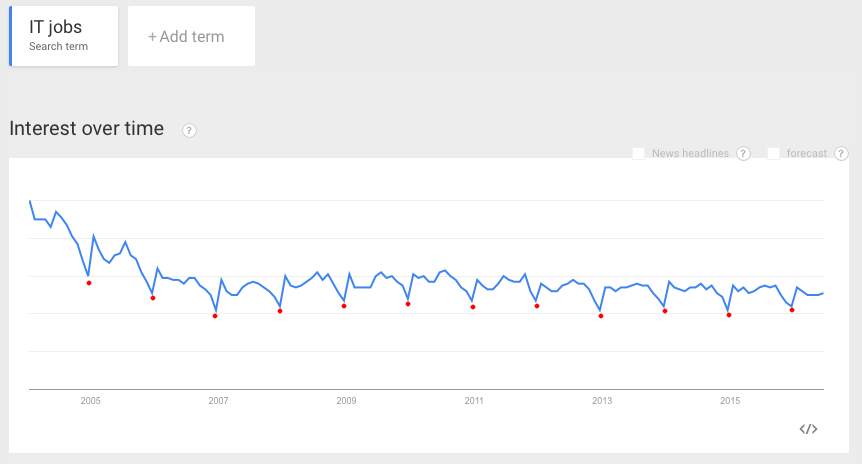Screen dimensions: 862x464
Task: Click red dot between 2007 and 2009 labels
Action: point(280,311)
